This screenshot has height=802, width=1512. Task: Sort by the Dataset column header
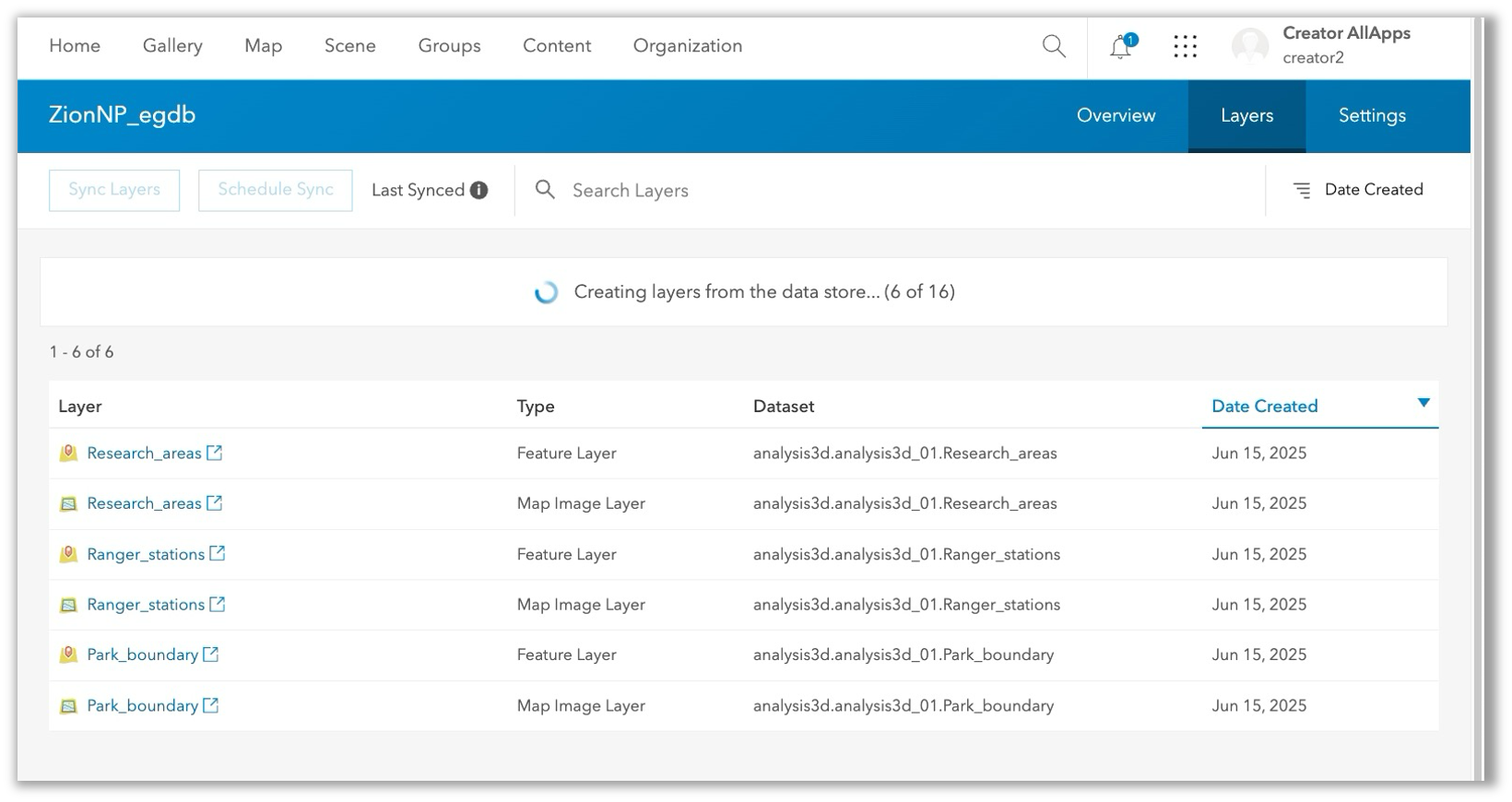click(784, 407)
